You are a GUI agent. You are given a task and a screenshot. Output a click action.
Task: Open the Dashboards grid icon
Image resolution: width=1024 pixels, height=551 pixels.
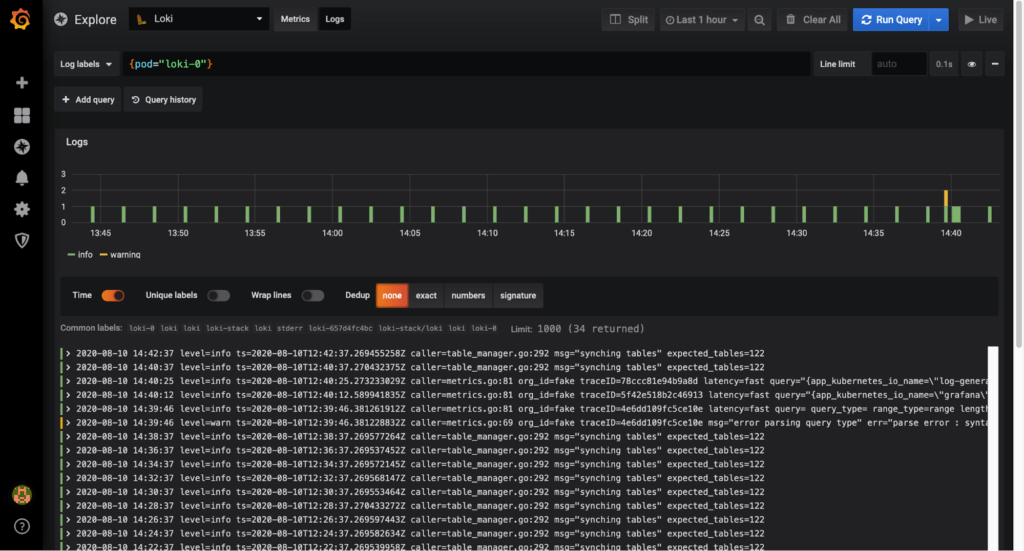(21, 115)
